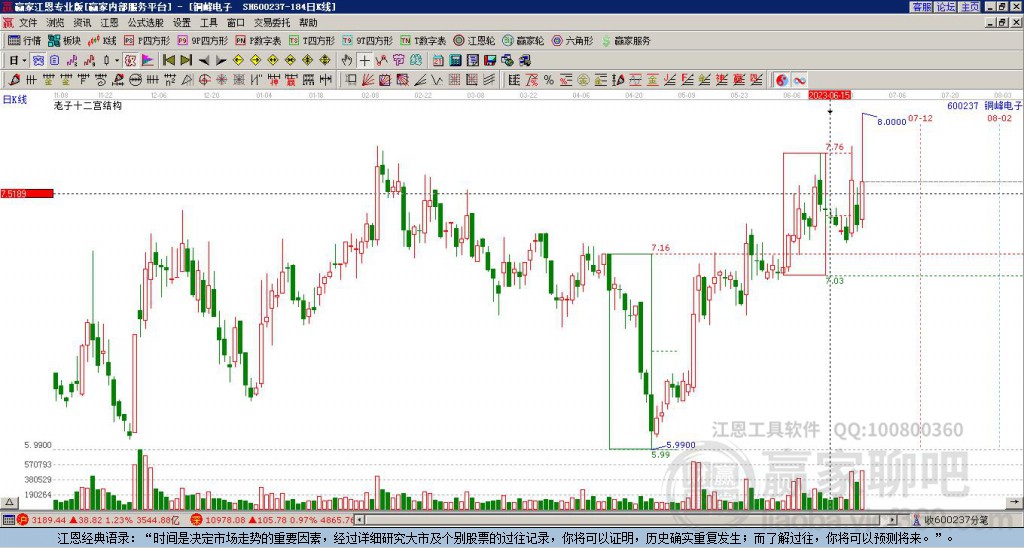Open the 六角形 hexagon tool
This screenshot has height=548, width=1024.
pos(573,40)
